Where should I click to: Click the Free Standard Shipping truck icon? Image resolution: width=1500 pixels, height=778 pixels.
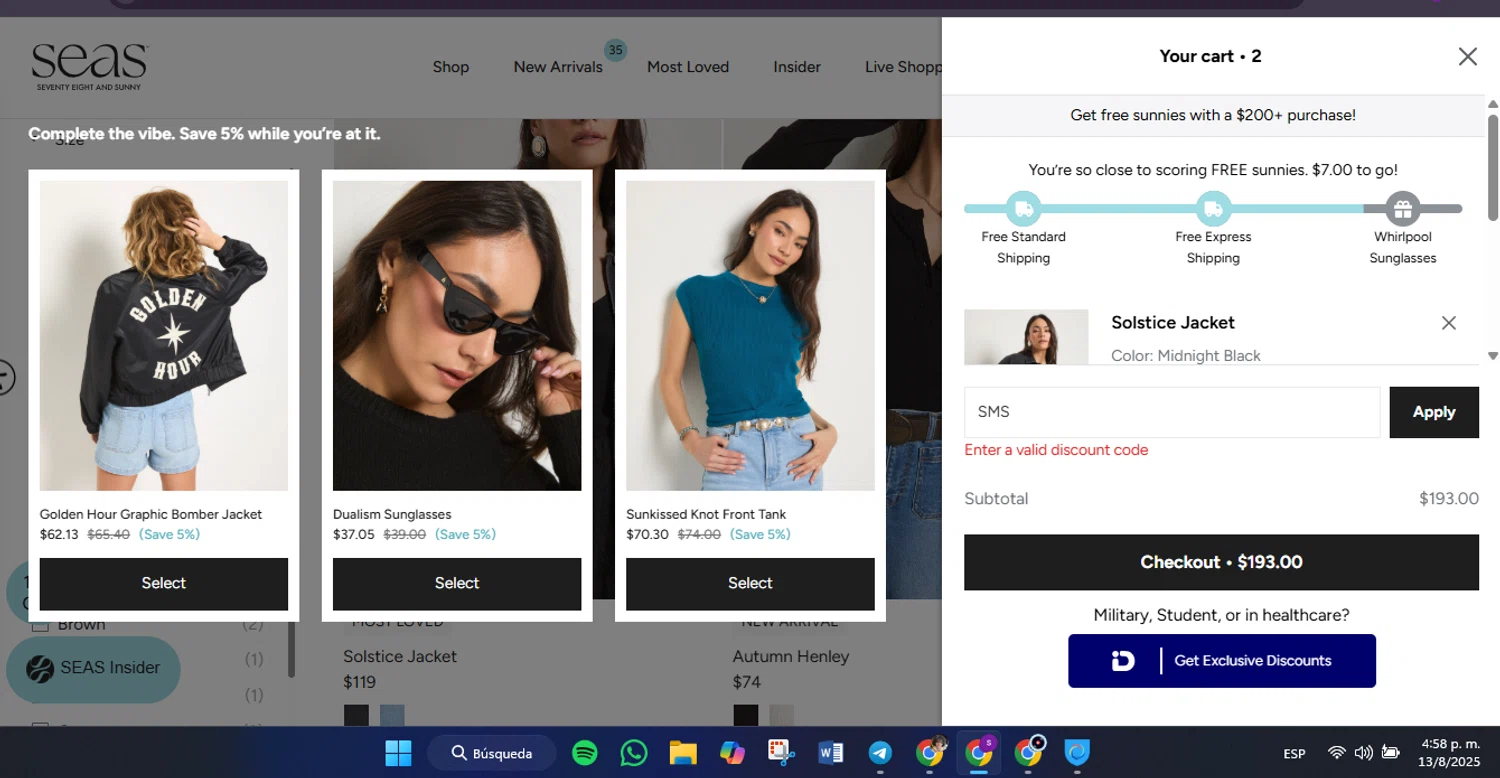[x=1023, y=209]
